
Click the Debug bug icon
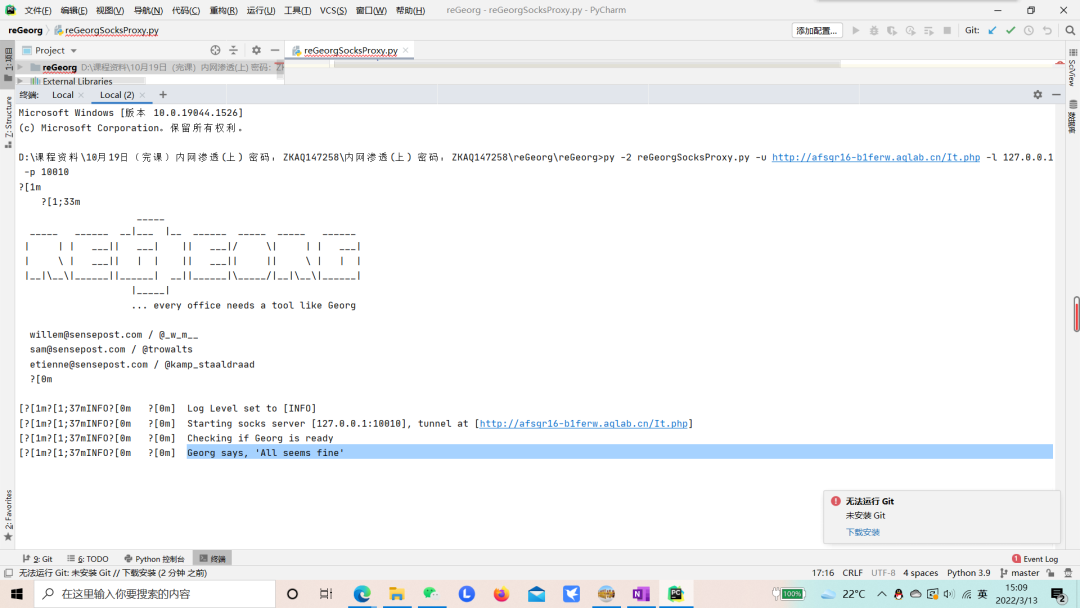(x=873, y=30)
